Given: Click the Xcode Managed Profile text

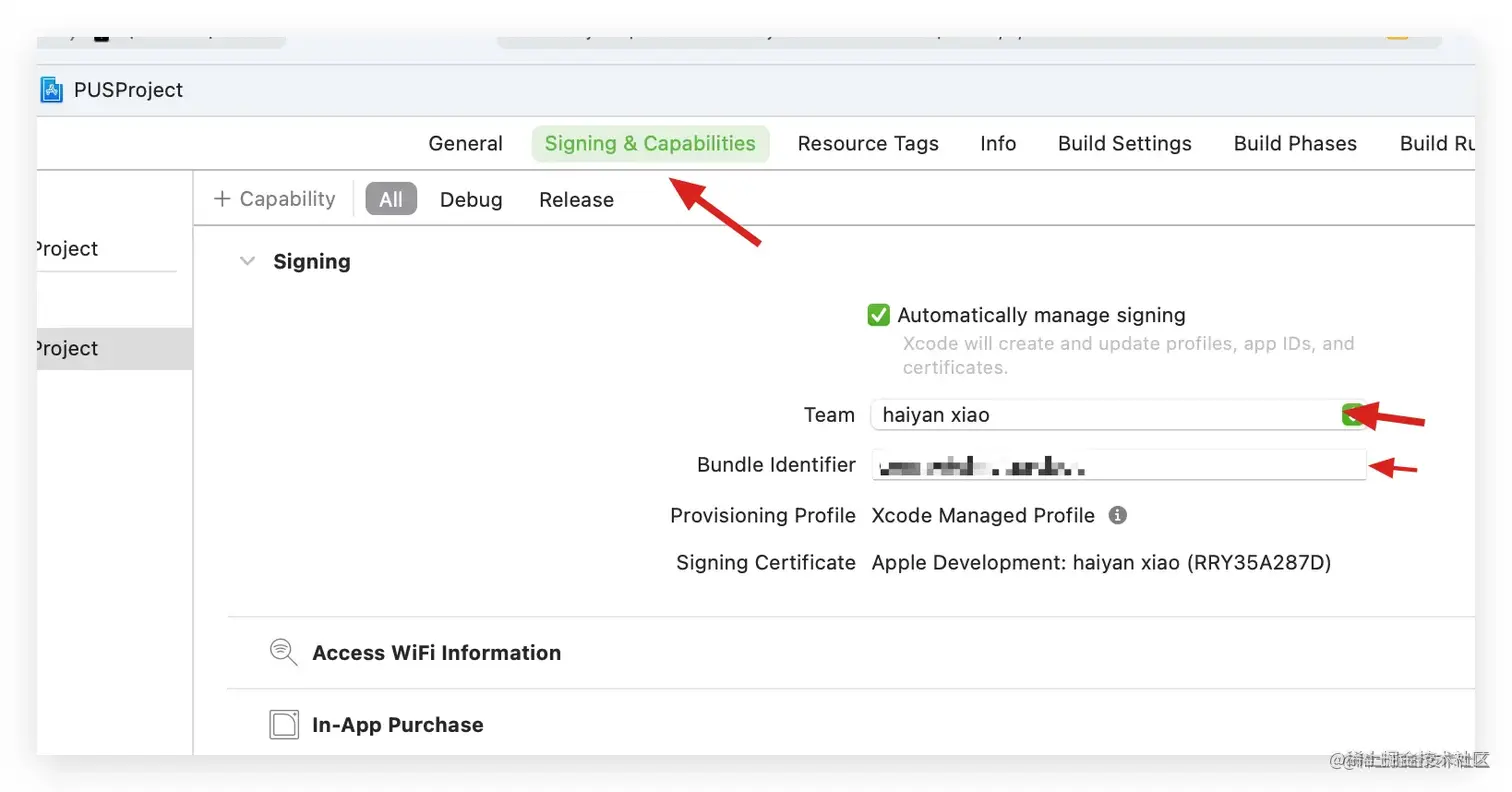Looking at the screenshot, I should 983,516.
